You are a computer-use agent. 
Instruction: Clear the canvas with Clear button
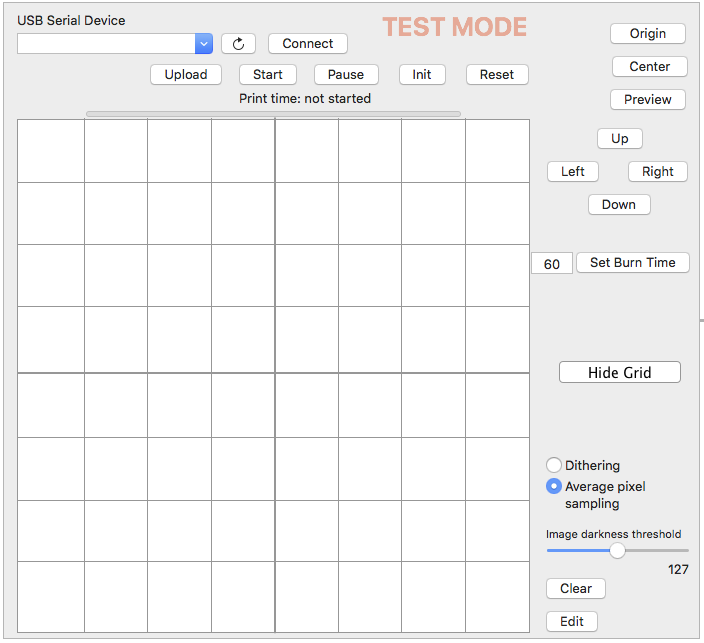coord(576,589)
